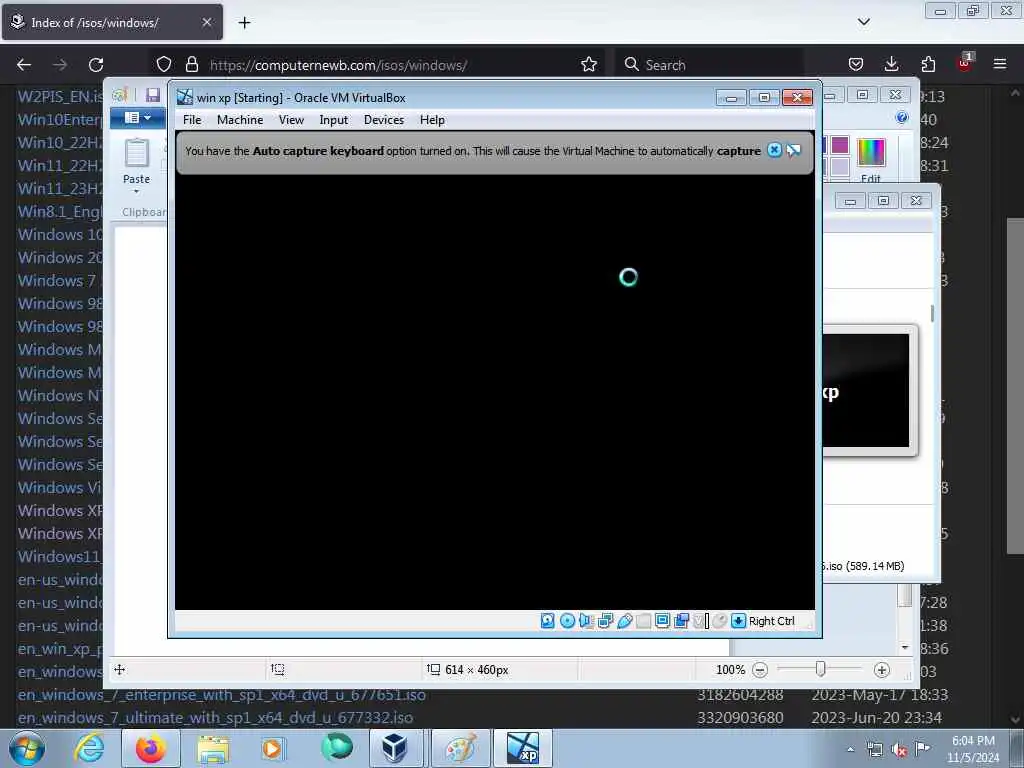Open the Devices menu
The height and width of the screenshot is (768, 1024).
coord(384,120)
